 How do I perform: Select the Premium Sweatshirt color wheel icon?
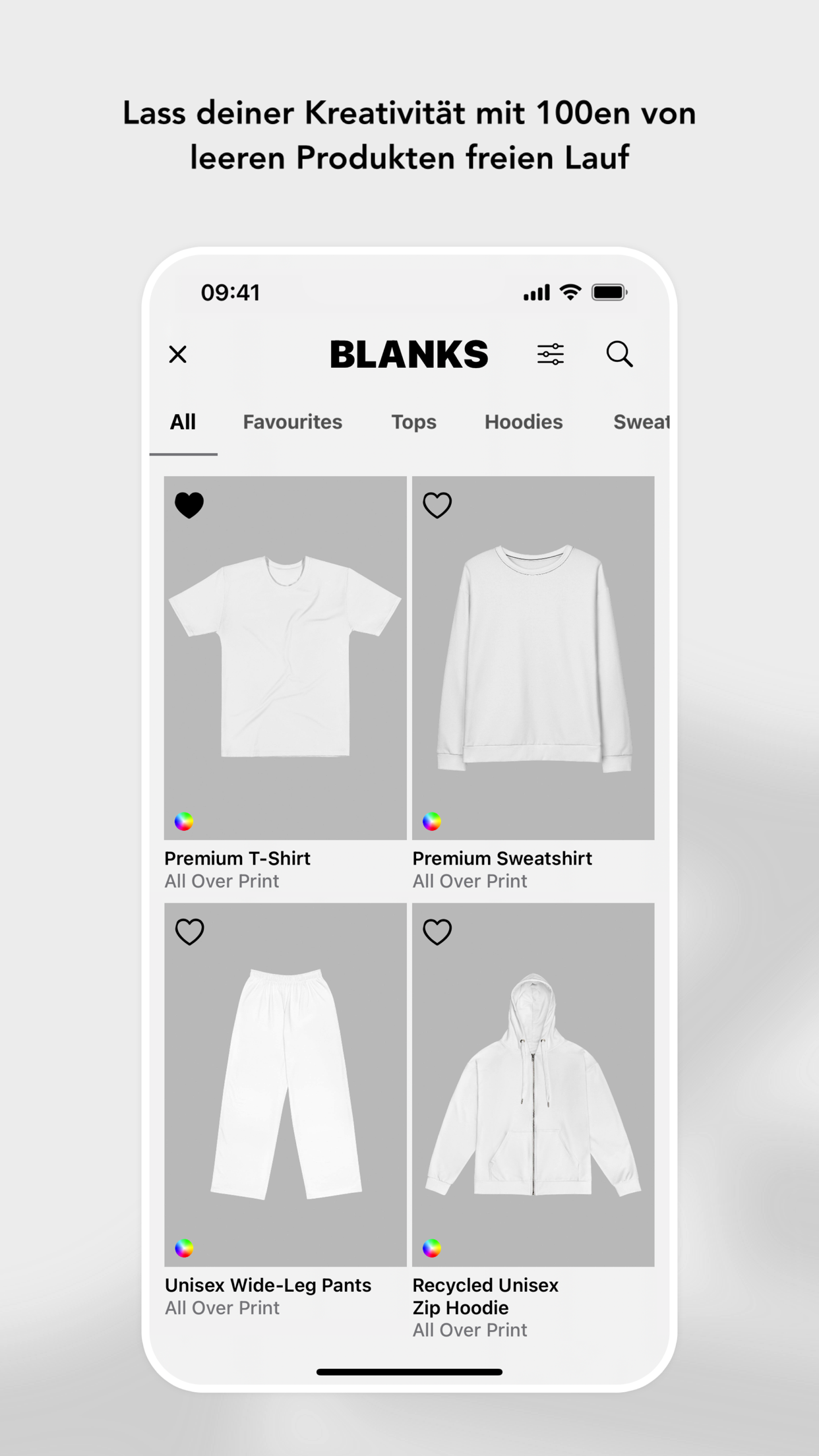coord(432,821)
